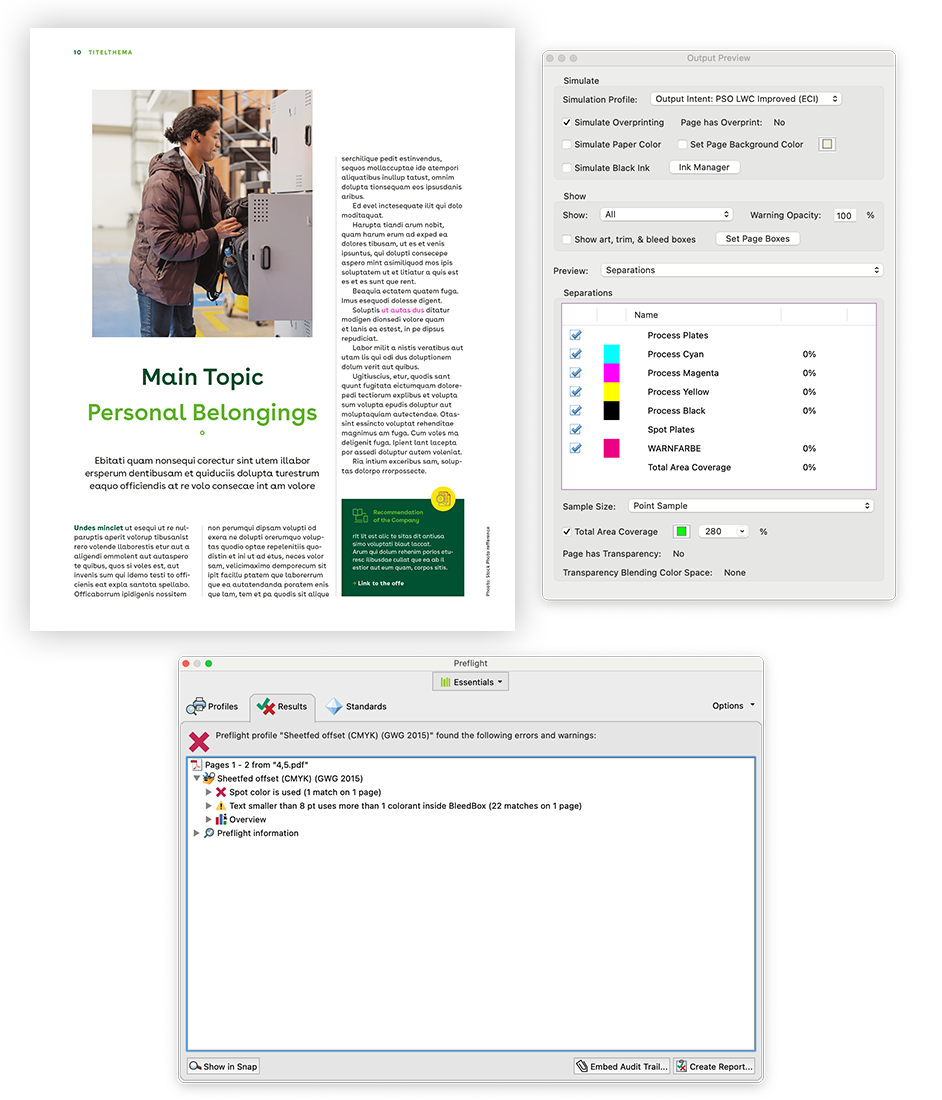Viewport: 942px width, 1100px height.
Task: Click the Standards diamond icon
Action: coord(334,706)
